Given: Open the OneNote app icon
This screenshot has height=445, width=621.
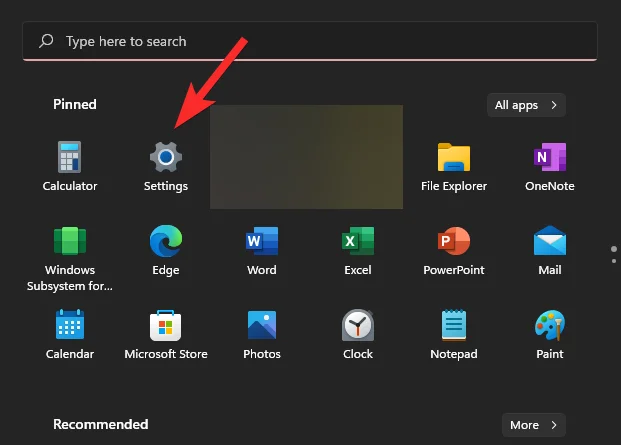Looking at the screenshot, I should [x=550, y=157].
